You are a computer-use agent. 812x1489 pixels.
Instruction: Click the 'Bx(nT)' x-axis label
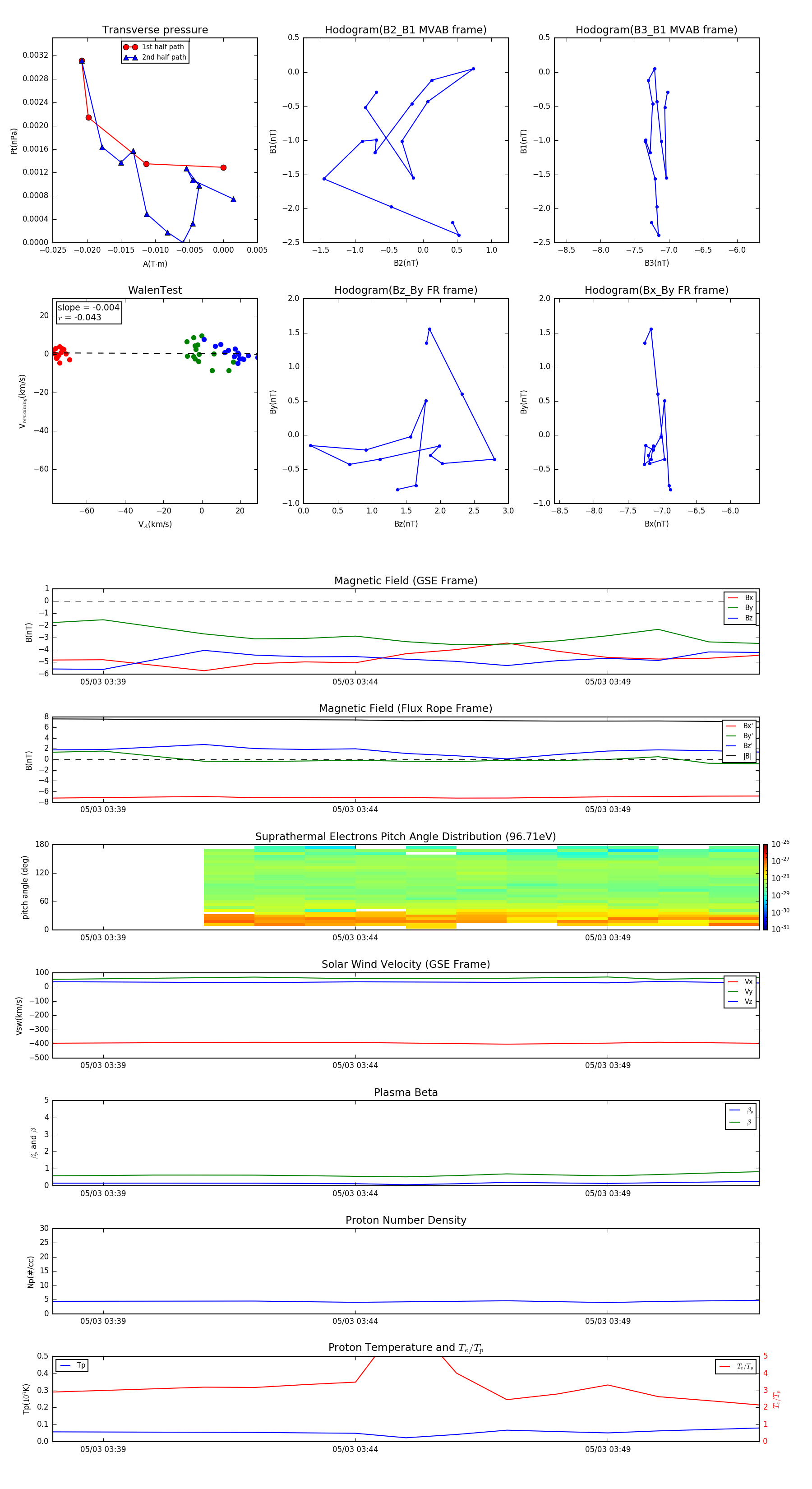coord(656,524)
